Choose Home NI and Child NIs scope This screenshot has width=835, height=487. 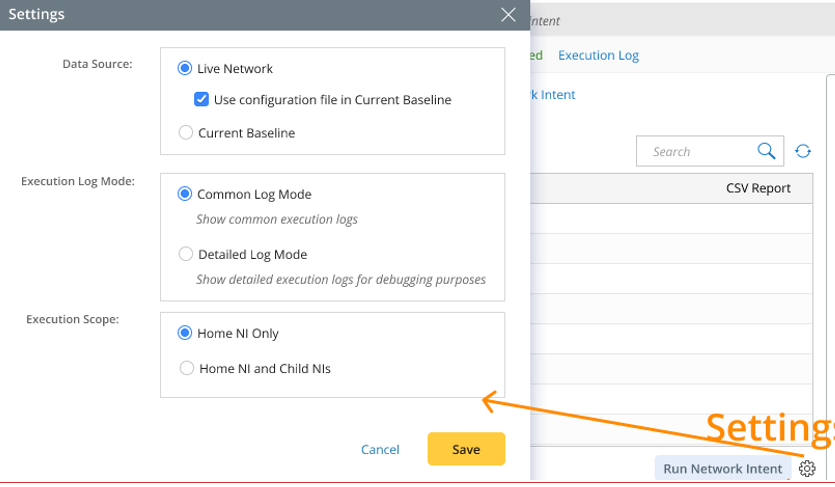tap(186, 369)
